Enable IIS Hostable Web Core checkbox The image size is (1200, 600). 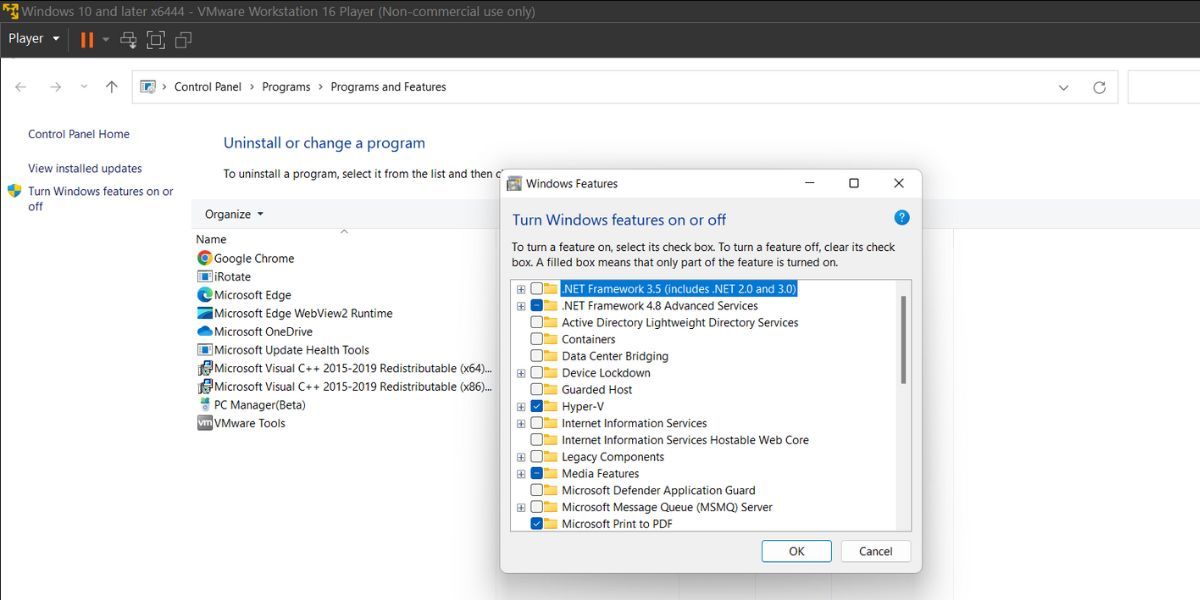537,440
